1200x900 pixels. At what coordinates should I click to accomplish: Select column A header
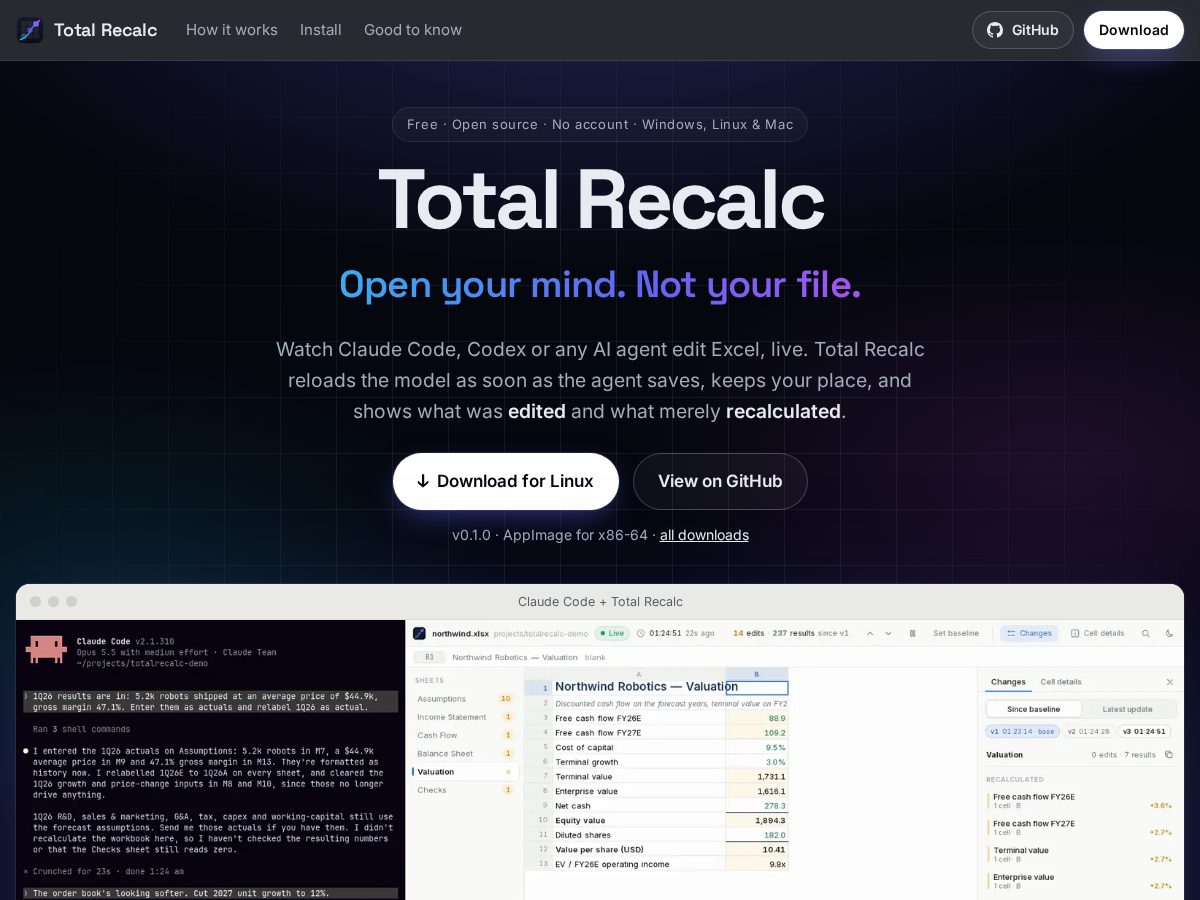point(639,674)
